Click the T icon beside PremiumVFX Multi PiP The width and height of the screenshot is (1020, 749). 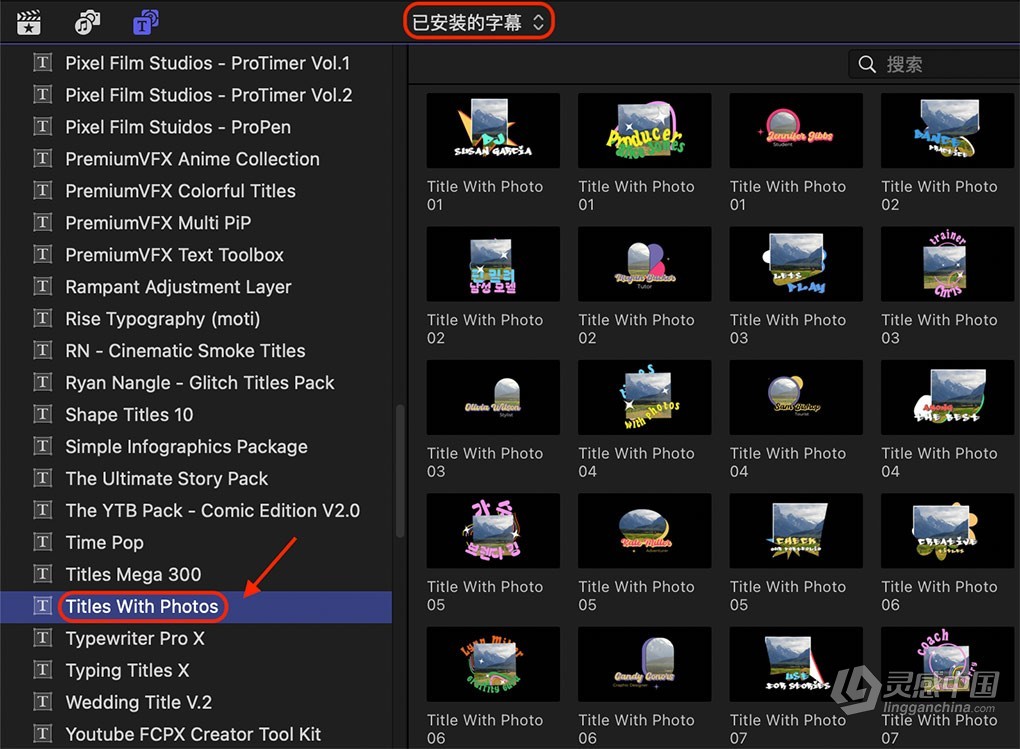(42, 222)
